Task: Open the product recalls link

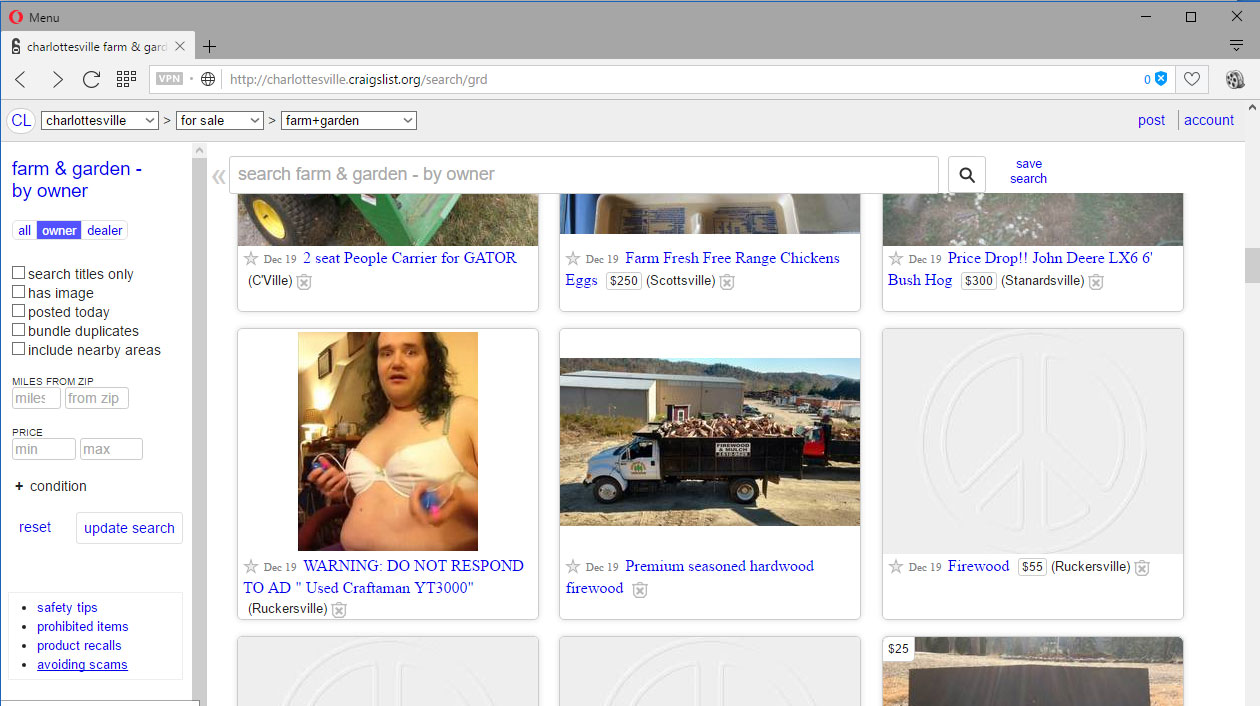Action: pos(79,645)
